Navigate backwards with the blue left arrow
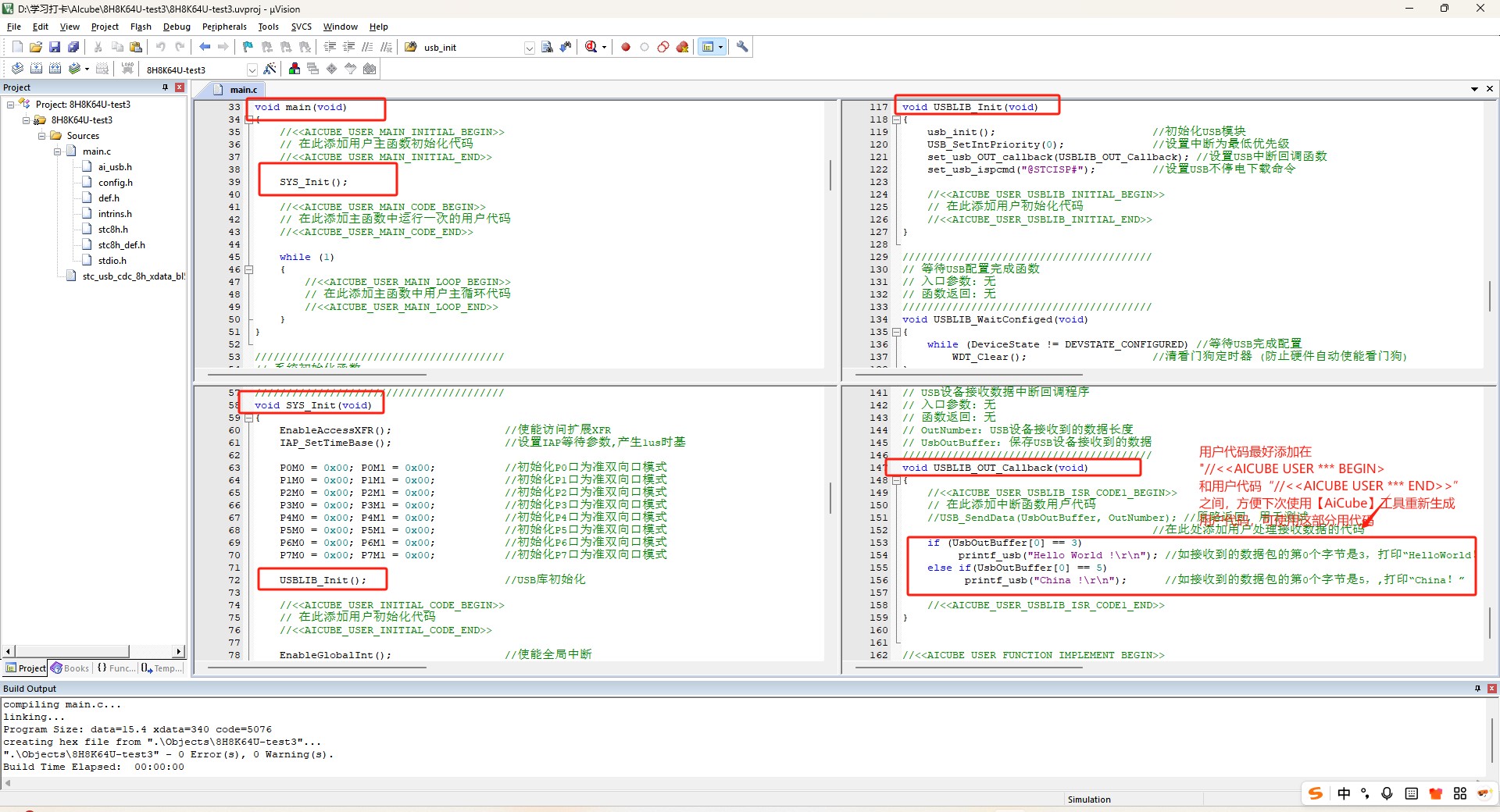 pyautogui.click(x=205, y=47)
